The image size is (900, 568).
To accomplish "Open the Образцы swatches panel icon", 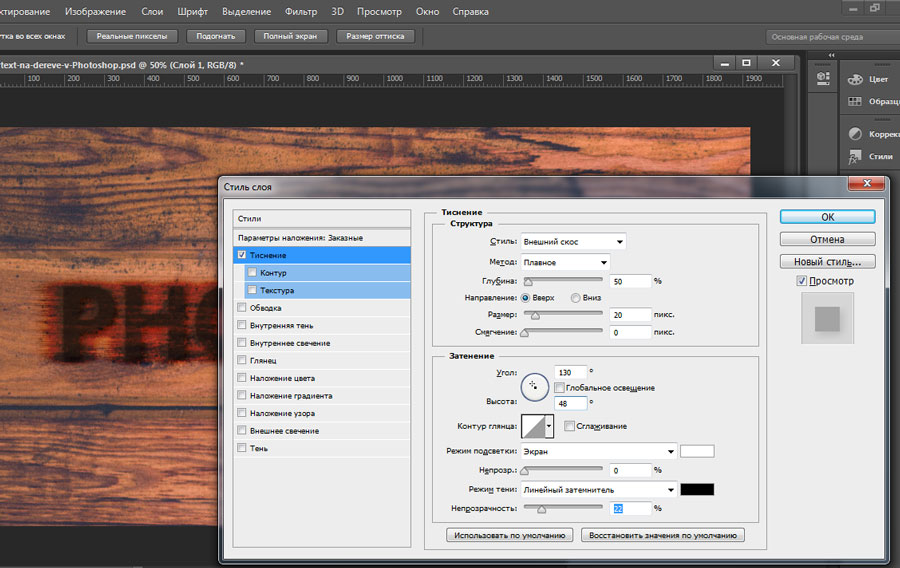I will pyautogui.click(x=855, y=101).
